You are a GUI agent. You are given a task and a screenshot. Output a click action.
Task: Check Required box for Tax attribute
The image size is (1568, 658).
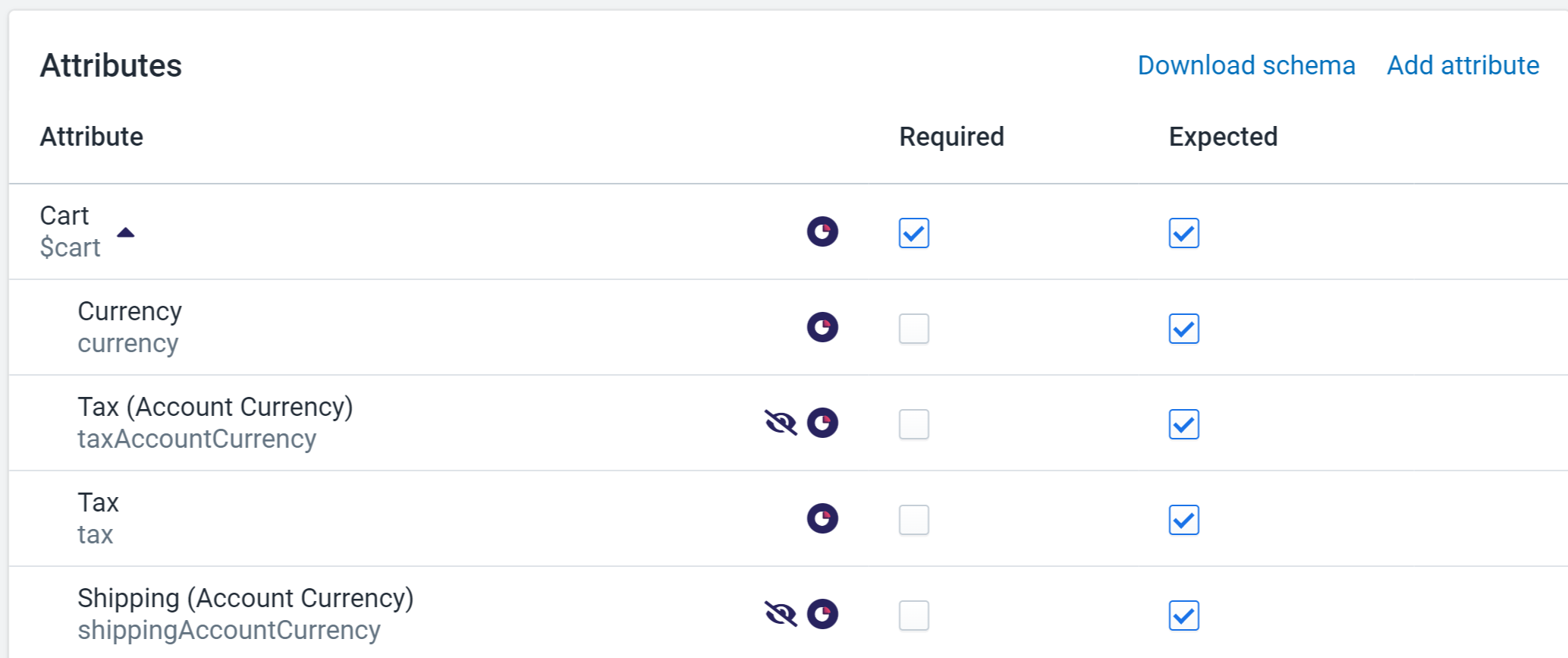[914, 520]
